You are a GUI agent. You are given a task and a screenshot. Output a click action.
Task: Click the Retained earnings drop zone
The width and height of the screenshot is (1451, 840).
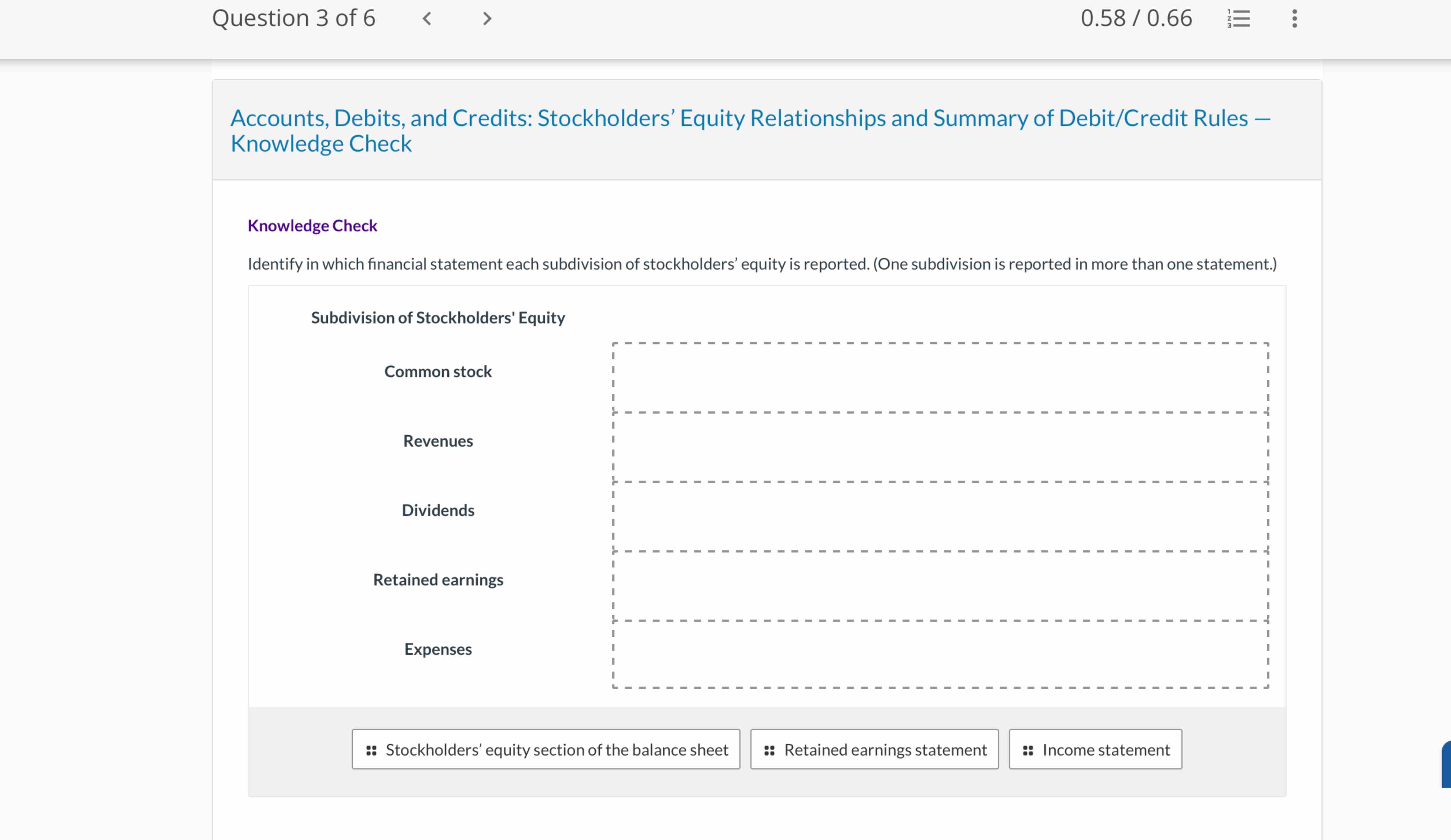(x=940, y=586)
